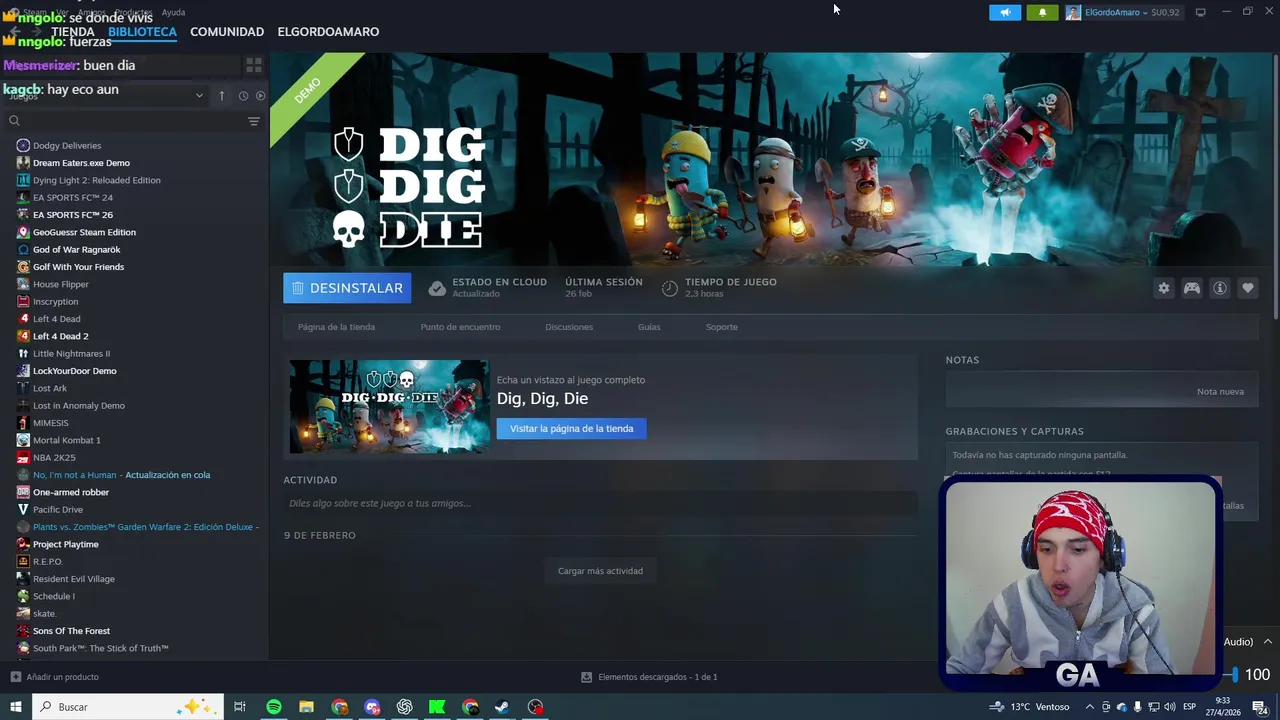Select NBA 2K25 in the list
The width and height of the screenshot is (1280, 720).
point(54,458)
